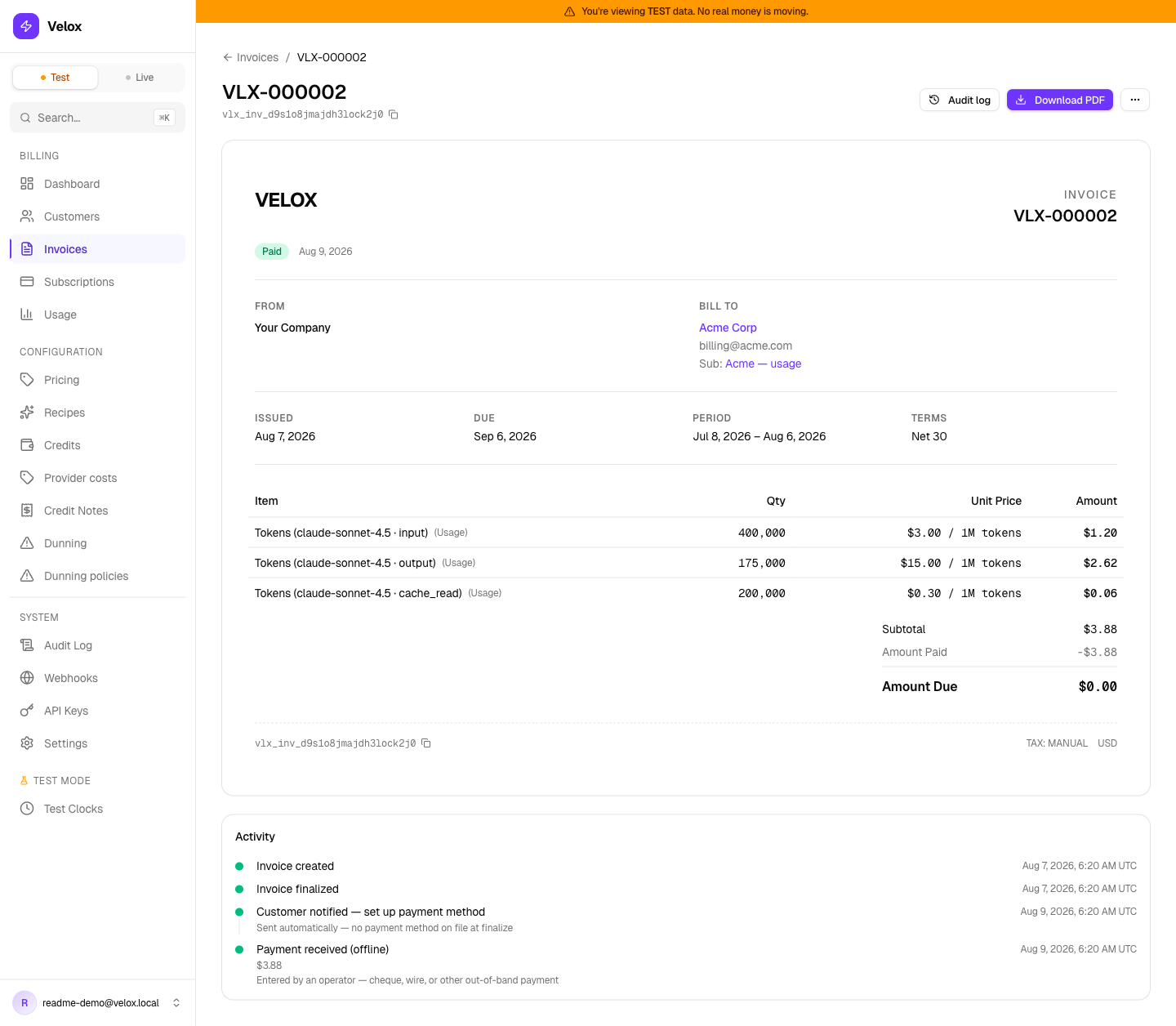The height and width of the screenshot is (1026, 1176).
Task: Open the Acme Corp customer link
Action: click(728, 328)
